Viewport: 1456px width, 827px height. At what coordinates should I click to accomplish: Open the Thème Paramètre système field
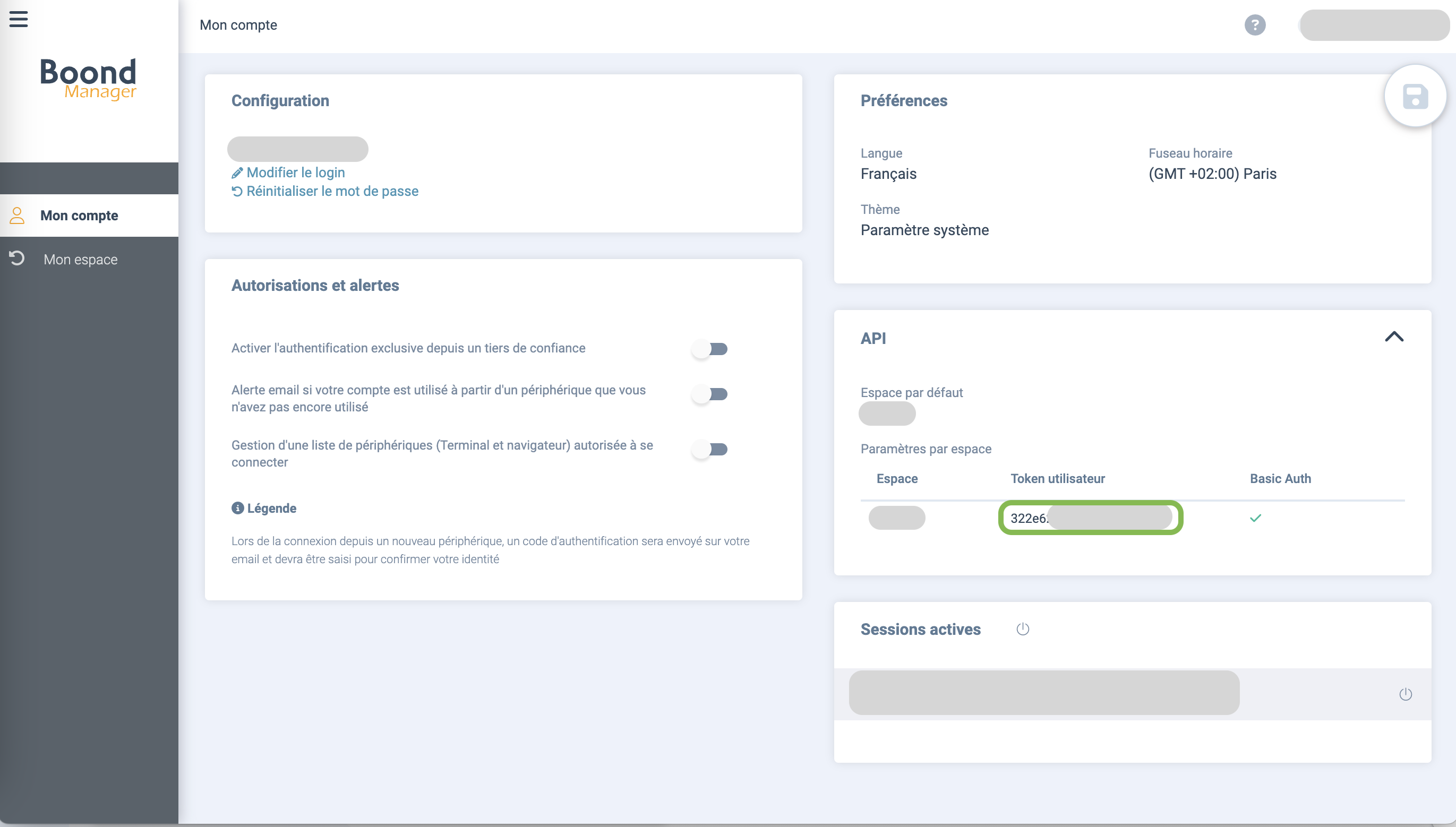click(924, 230)
